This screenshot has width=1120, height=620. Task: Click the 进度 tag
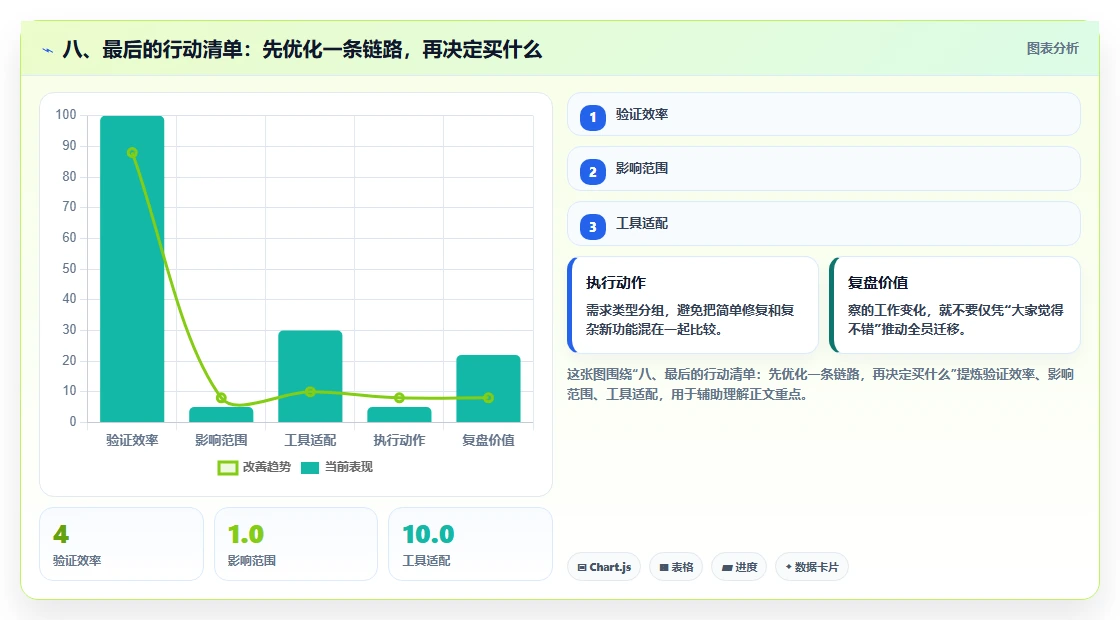point(739,567)
